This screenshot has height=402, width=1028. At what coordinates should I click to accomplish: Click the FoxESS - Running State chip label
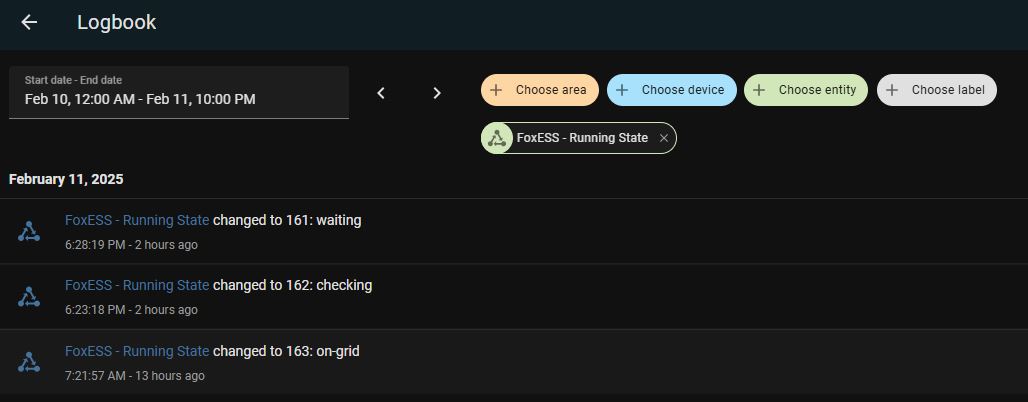(582, 138)
